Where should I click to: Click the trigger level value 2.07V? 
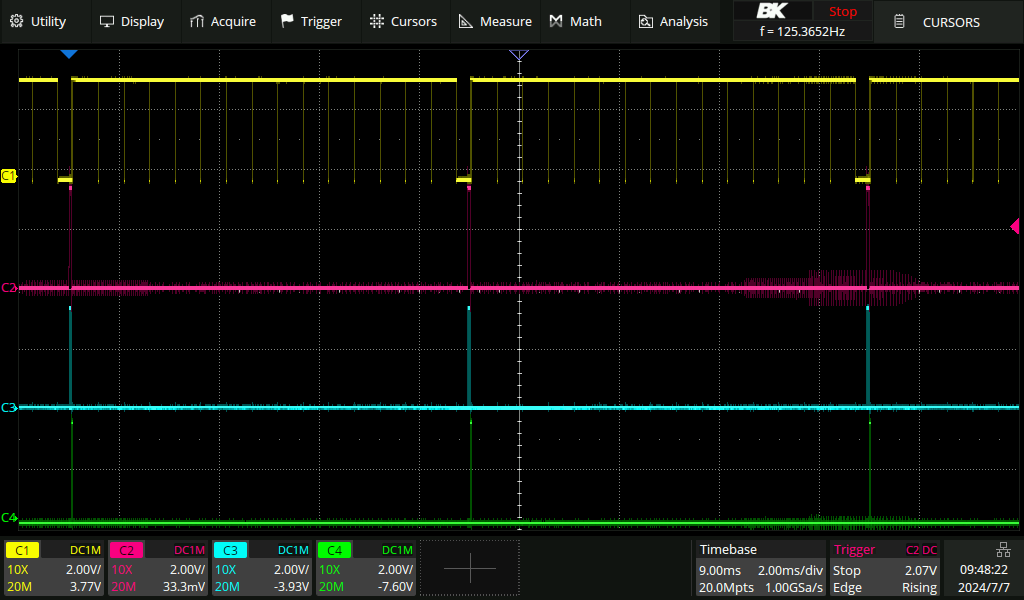tap(921, 570)
